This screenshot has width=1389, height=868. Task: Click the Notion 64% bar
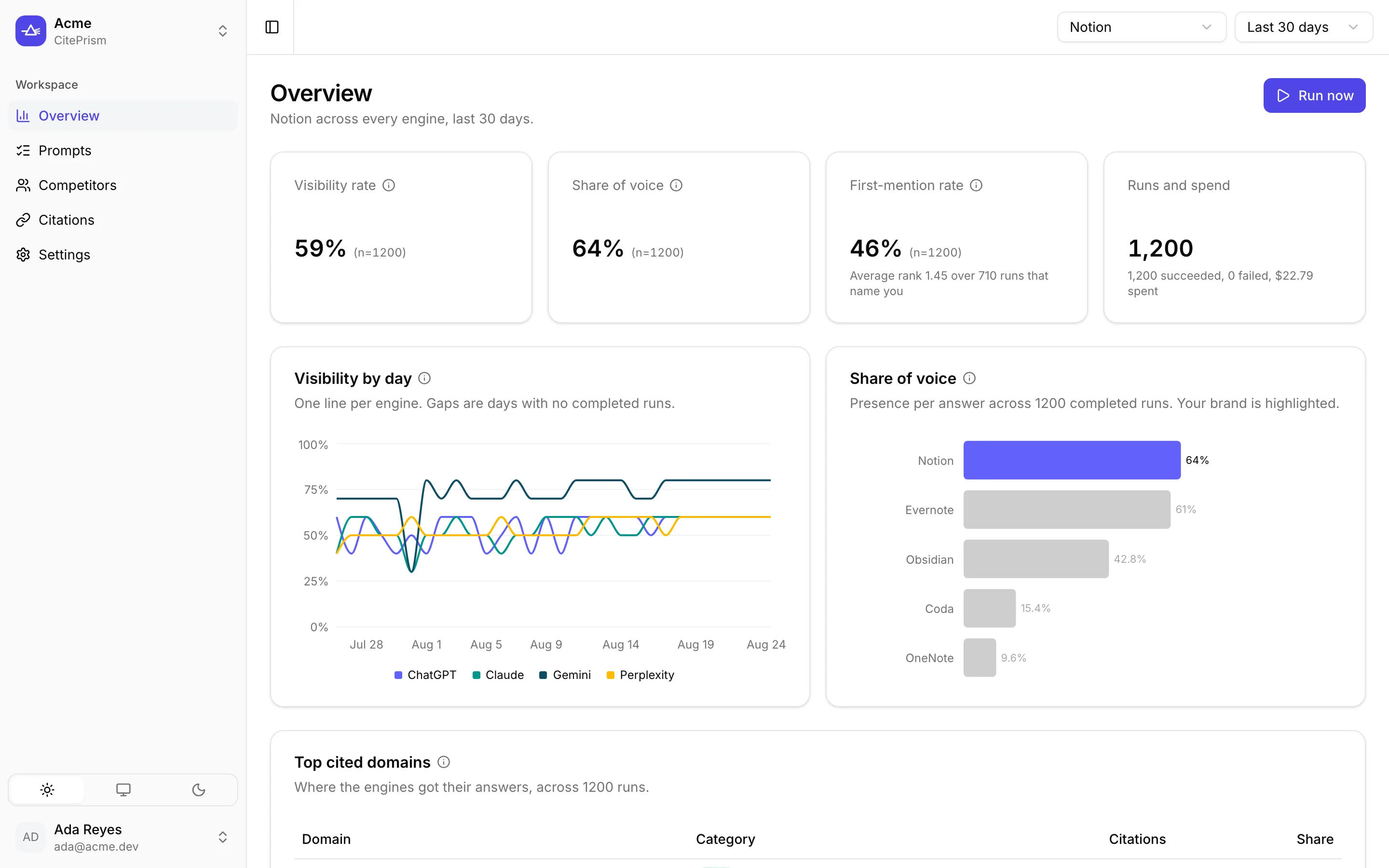[1072, 460]
